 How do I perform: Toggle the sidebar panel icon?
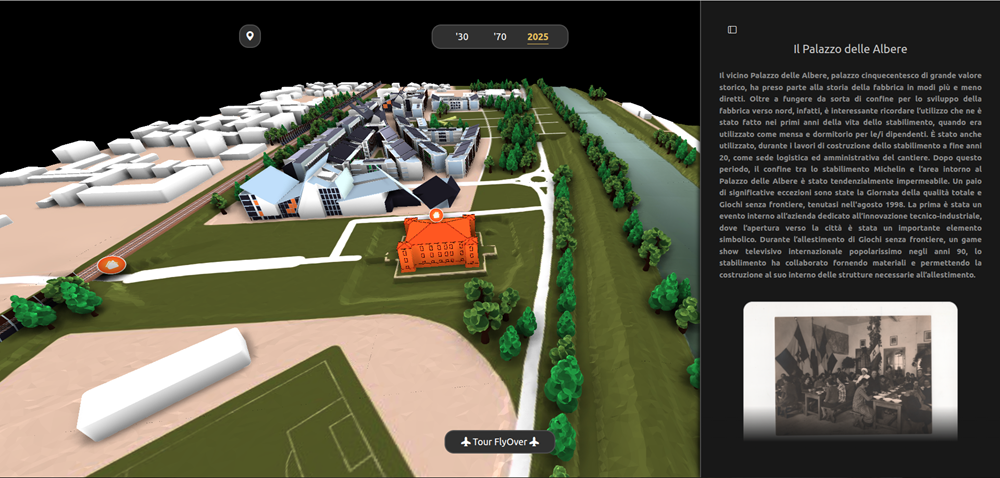pyautogui.click(x=732, y=30)
